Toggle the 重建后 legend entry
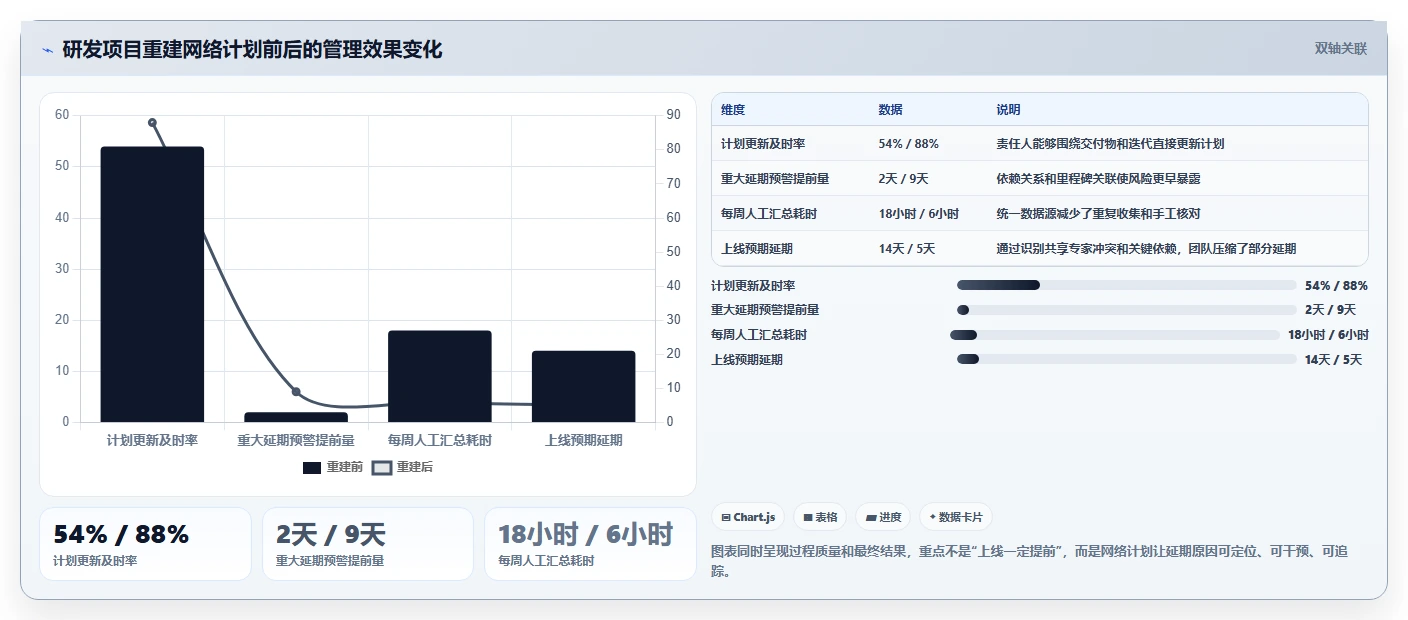Screen dimensions: 1408x620 402,467
